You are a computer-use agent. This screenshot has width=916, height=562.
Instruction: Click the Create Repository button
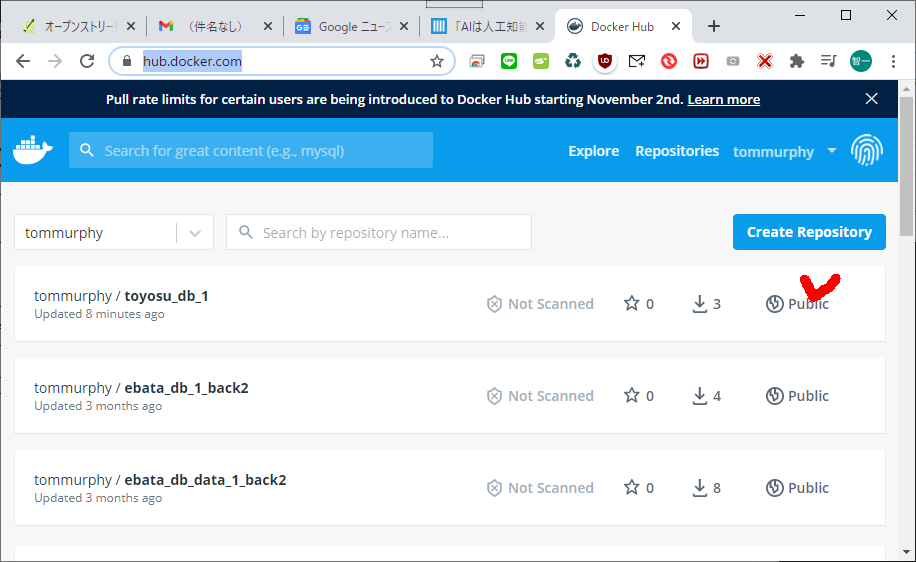click(809, 232)
